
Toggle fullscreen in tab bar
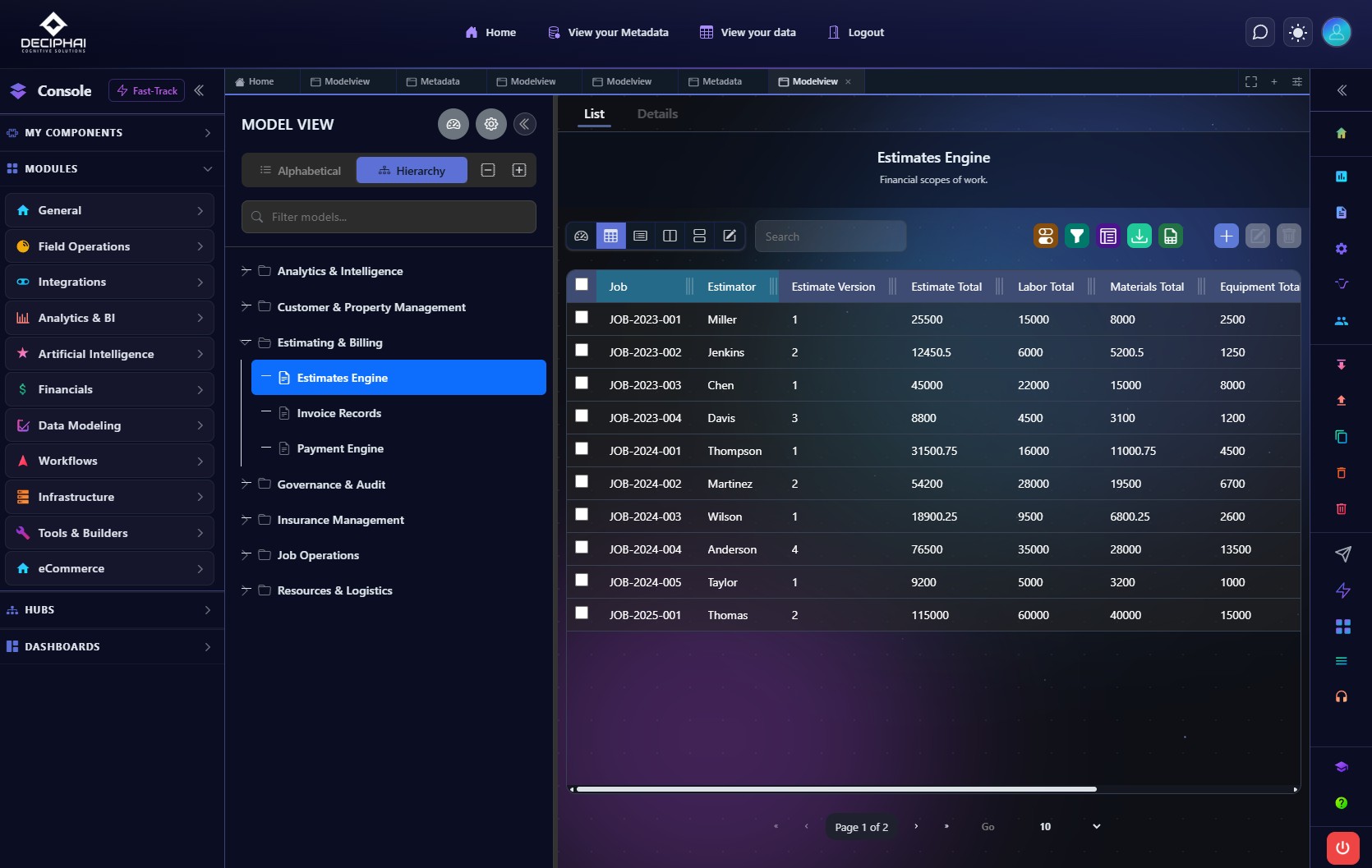(1251, 82)
